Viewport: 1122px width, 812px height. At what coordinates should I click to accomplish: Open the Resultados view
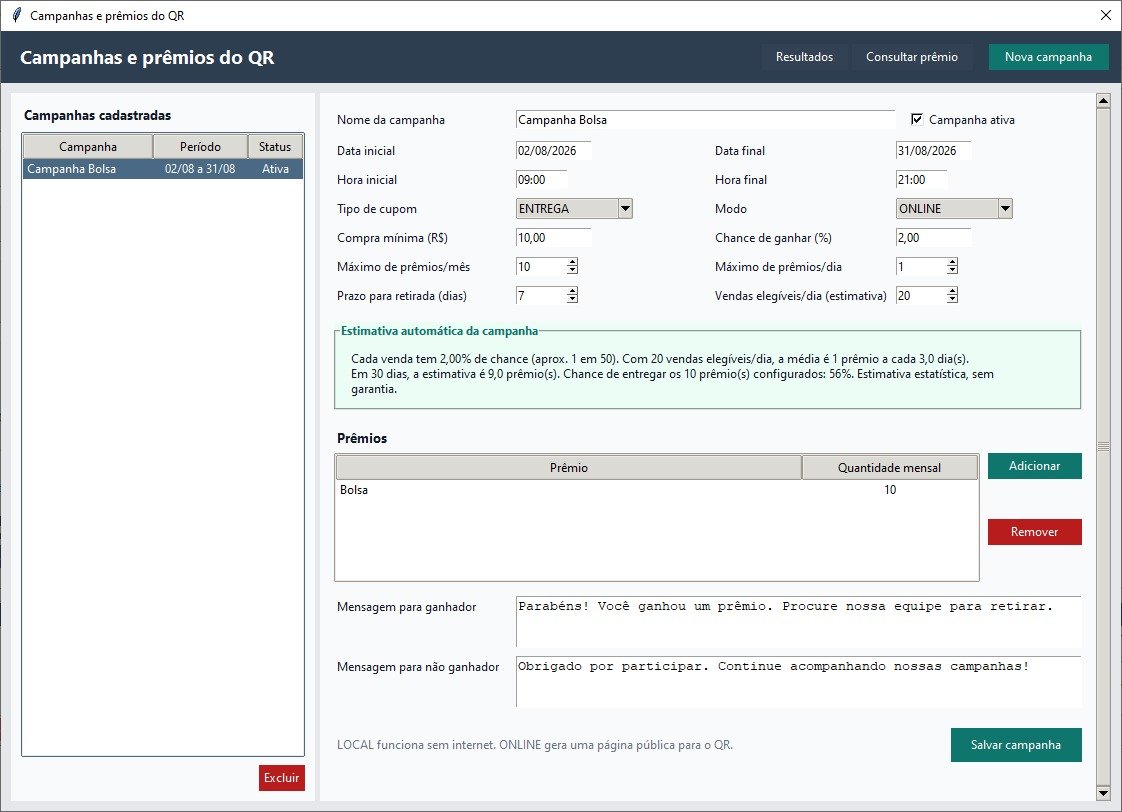(x=804, y=57)
